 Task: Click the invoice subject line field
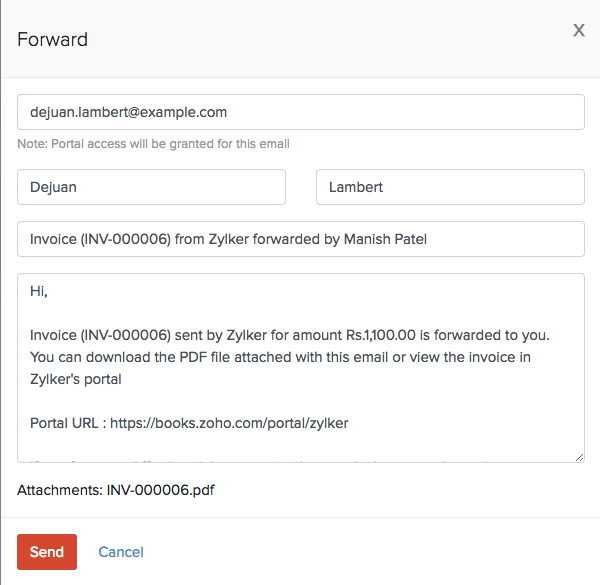[300, 239]
